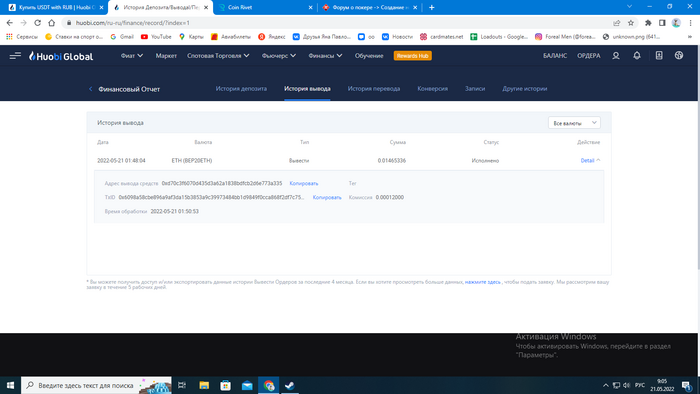Open the Другие истории tab
The image size is (700, 394).
point(525,89)
